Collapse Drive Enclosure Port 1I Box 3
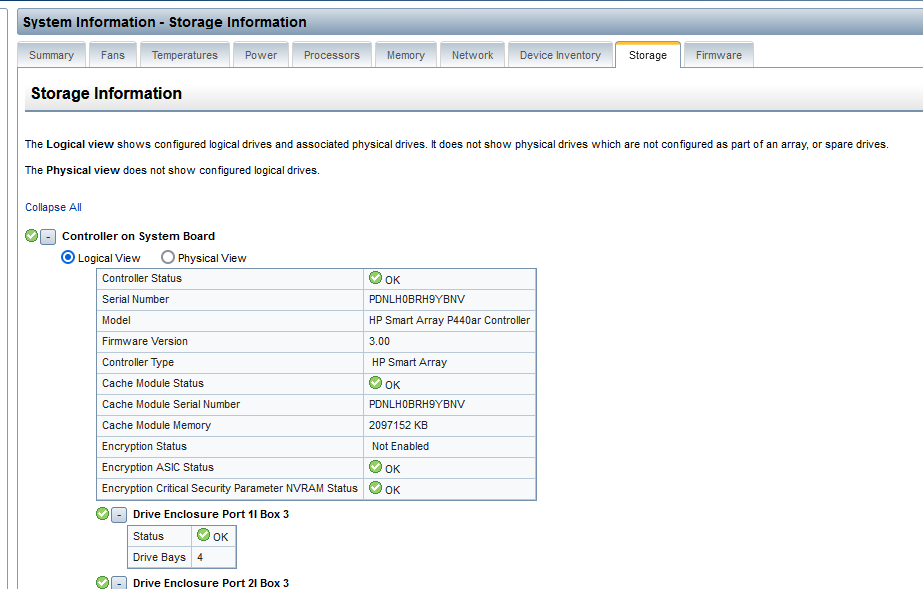Image resolution: width=923 pixels, height=589 pixels. coord(119,515)
